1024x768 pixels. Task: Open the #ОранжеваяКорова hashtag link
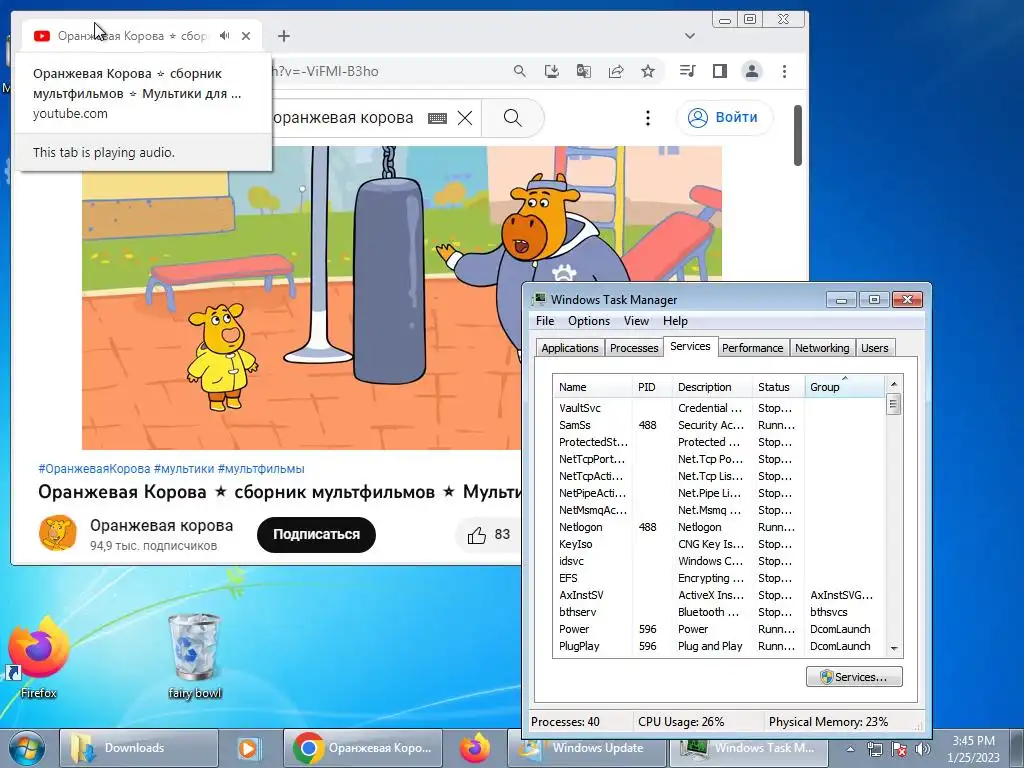94,469
